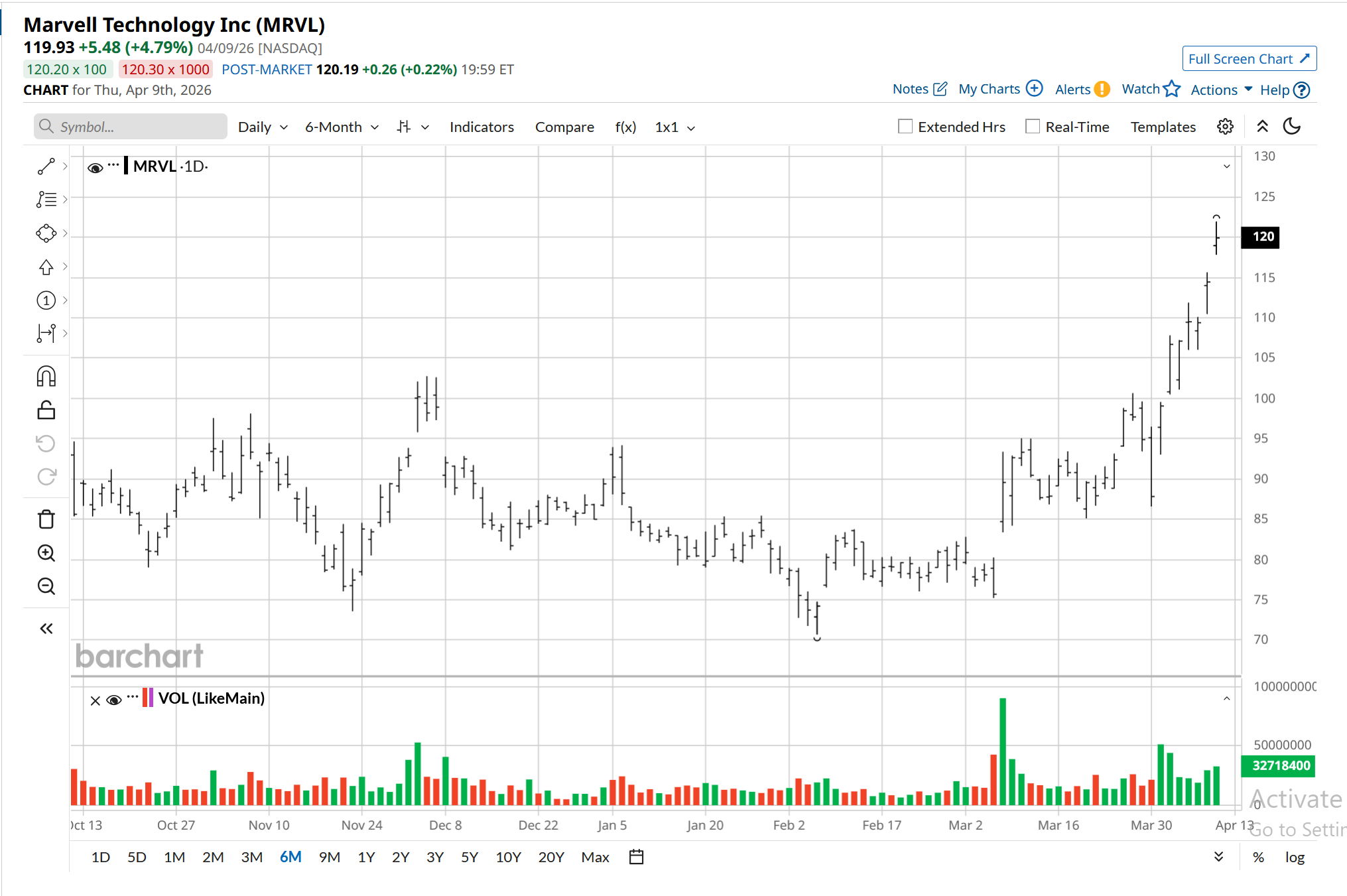The image size is (1347, 896).
Task: Enable the Extended Hrs checkbox
Action: (x=905, y=127)
